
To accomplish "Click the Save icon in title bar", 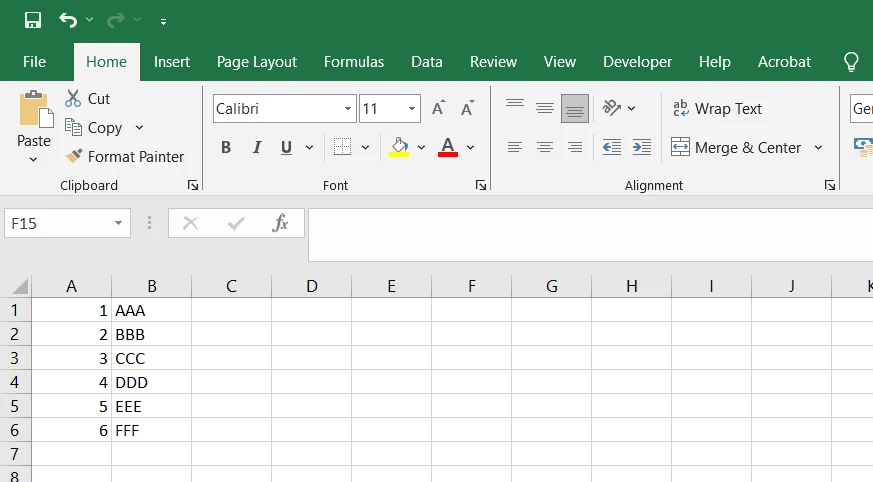I will [33, 20].
